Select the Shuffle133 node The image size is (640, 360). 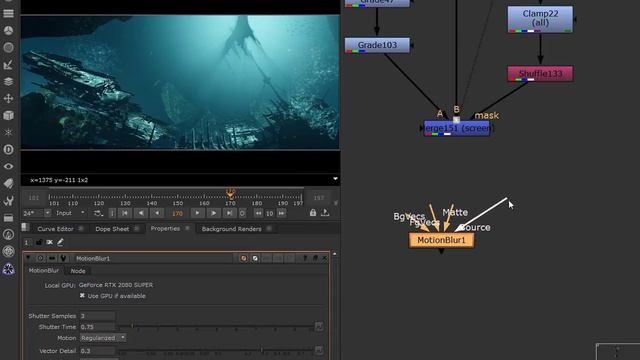click(x=540, y=74)
